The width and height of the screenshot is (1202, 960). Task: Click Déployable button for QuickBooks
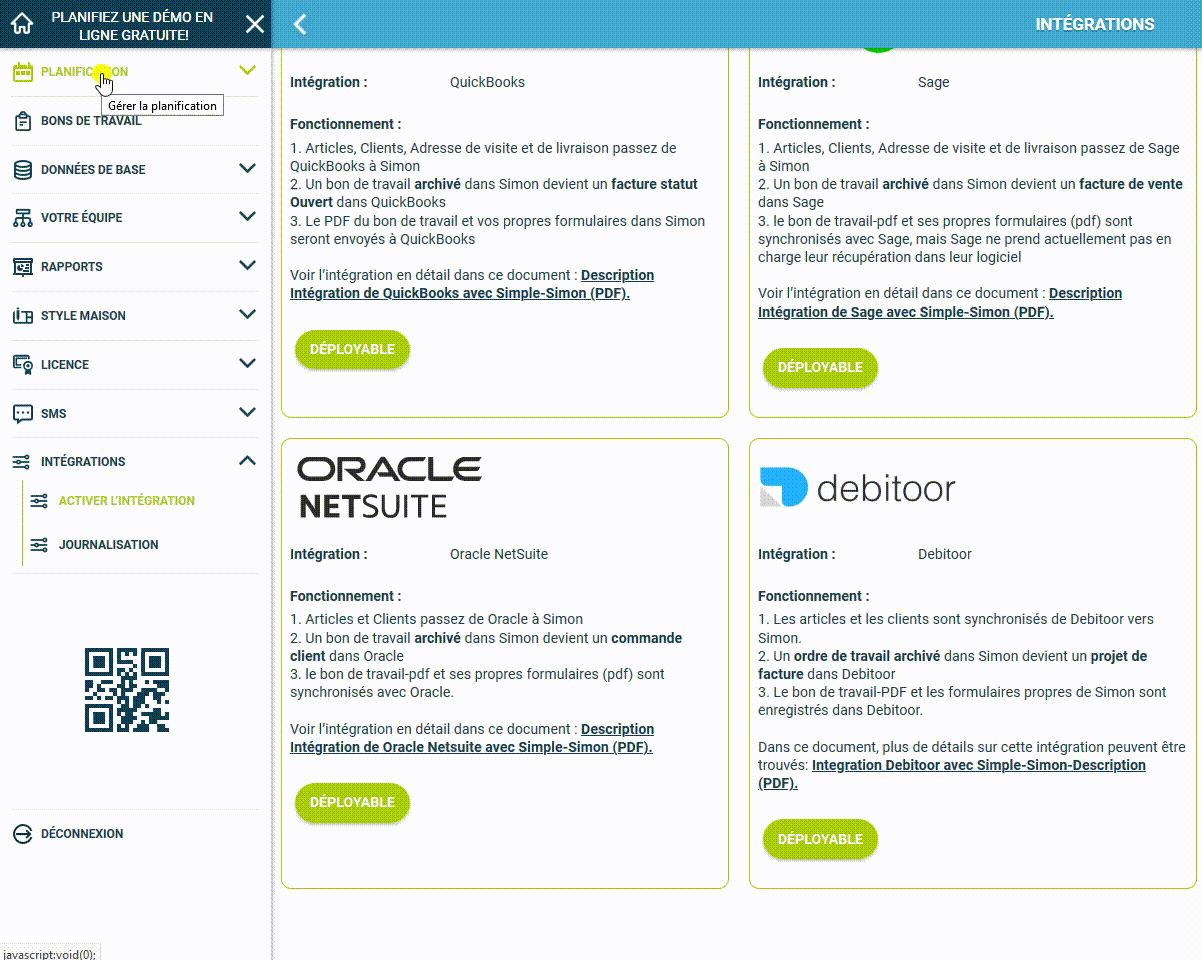coord(352,349)
